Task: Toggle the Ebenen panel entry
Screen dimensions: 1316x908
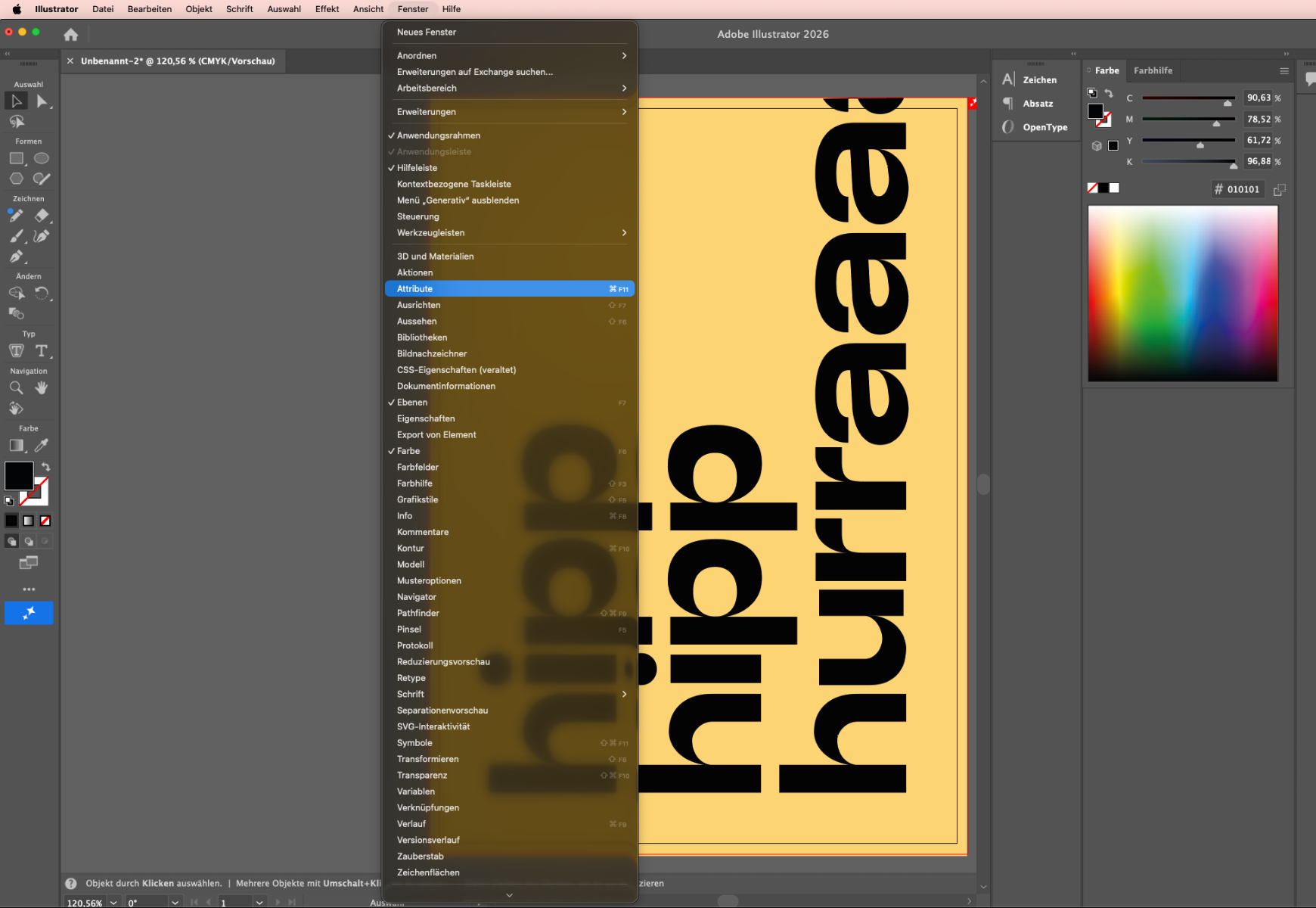Action: click(510, 403)
